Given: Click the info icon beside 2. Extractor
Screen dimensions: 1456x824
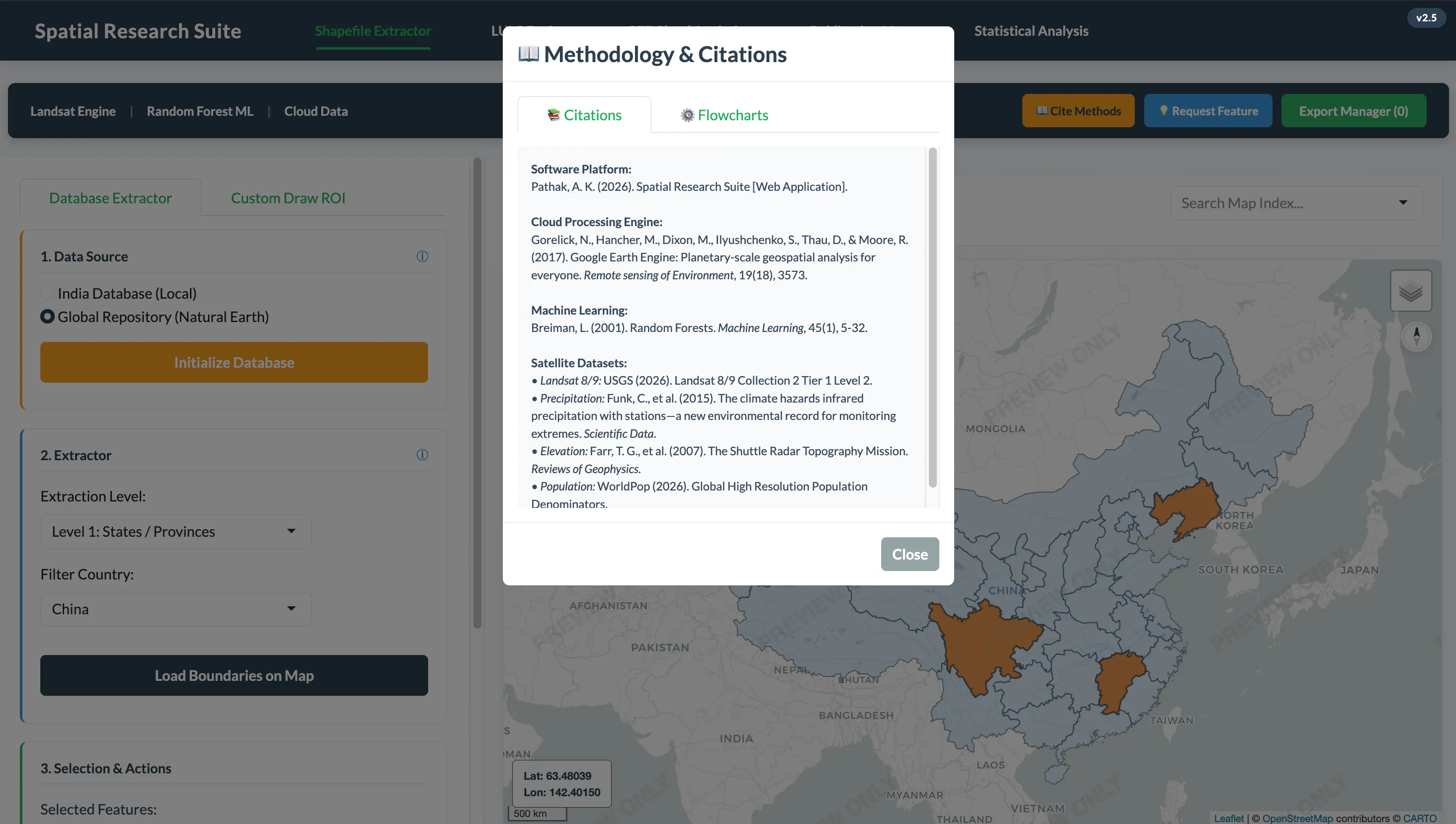Looking at the screenshot, I should pyautogui.click(x=422, y=455).
